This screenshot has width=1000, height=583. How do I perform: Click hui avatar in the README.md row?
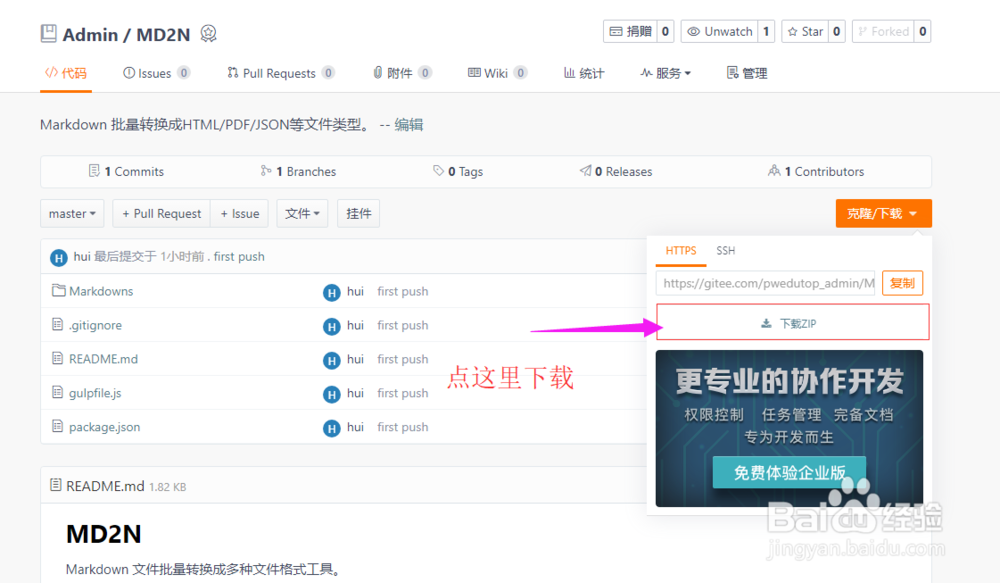[331, 360]
